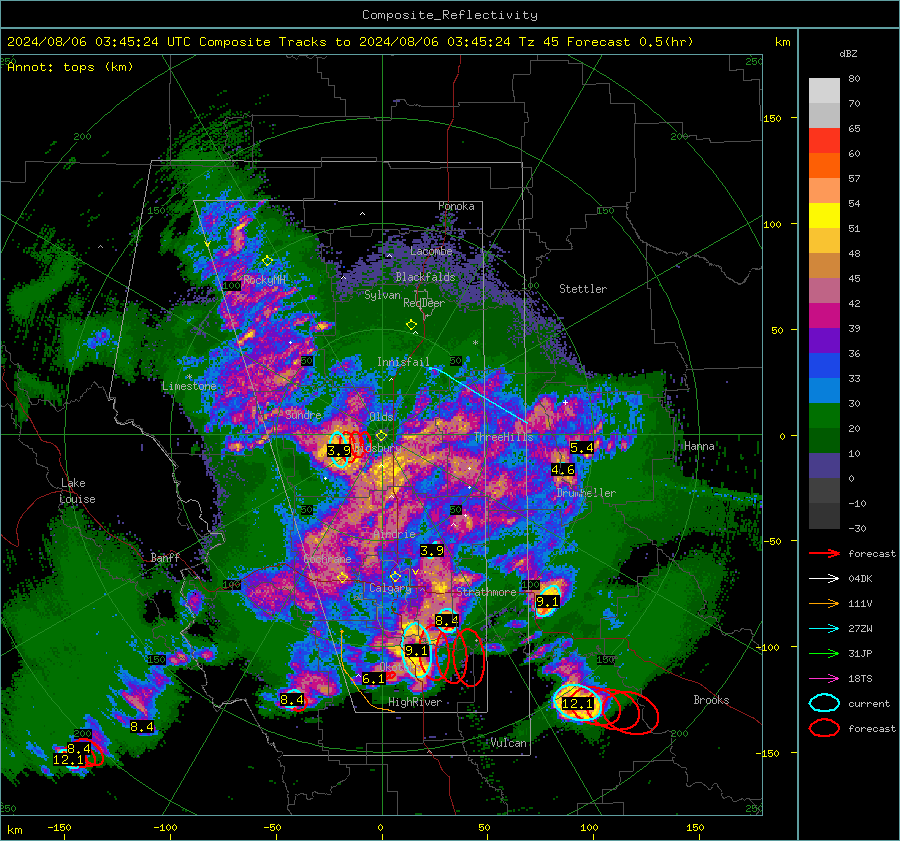Click the 9.1 storm label east of Strathmore
This screenshot has width=900, height=841.
pyautogui.click(x=547, y=602)
